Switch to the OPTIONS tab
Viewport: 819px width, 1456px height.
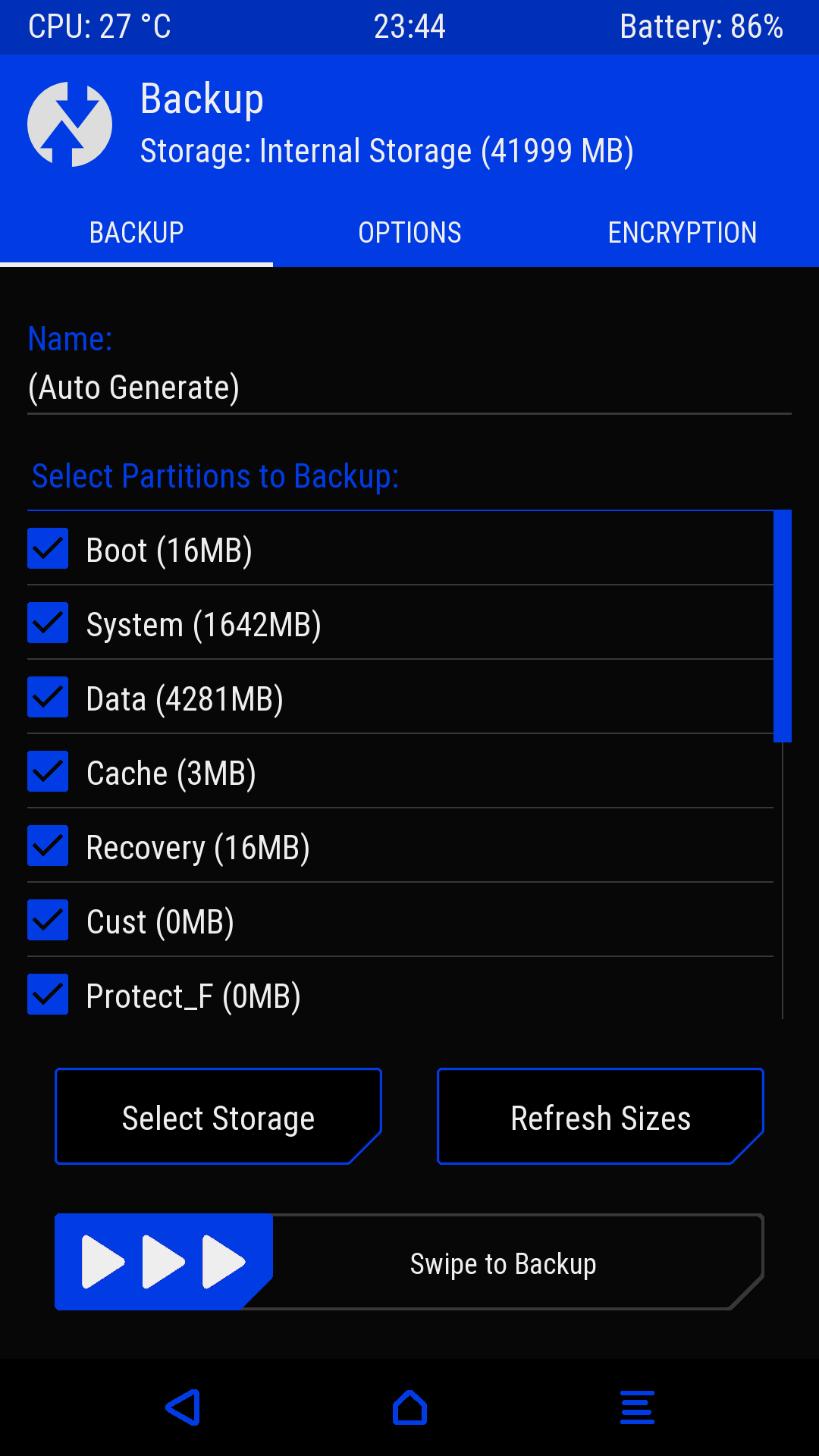409,233
